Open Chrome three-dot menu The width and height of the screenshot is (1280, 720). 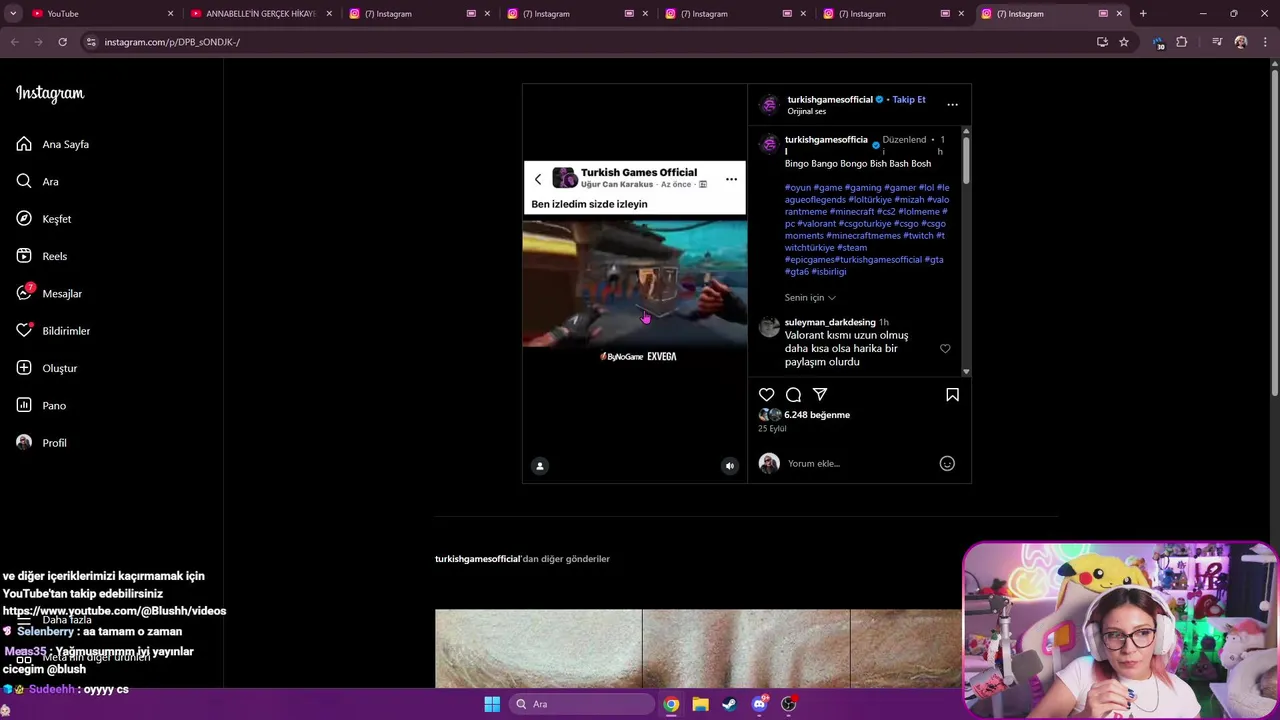coord(1266,42)
